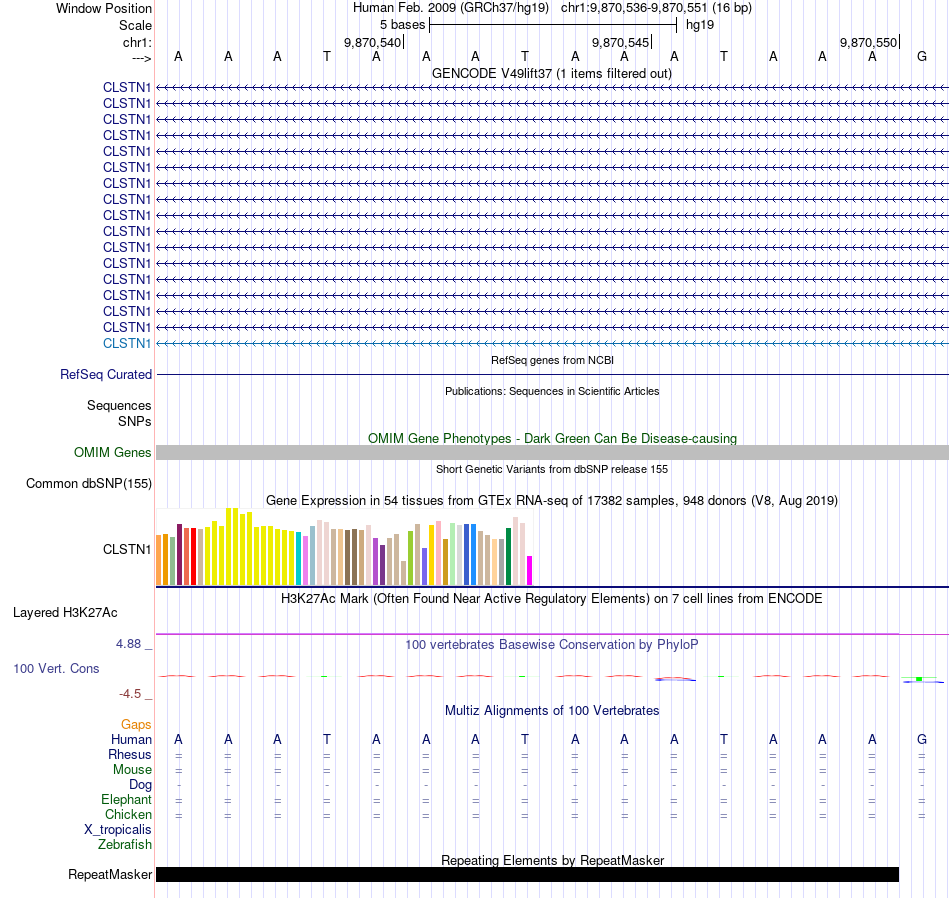Click 'Human Feb. 2009 (GRCh37/hg19)' assembly text
950x898 pixels.
point(451,8)
